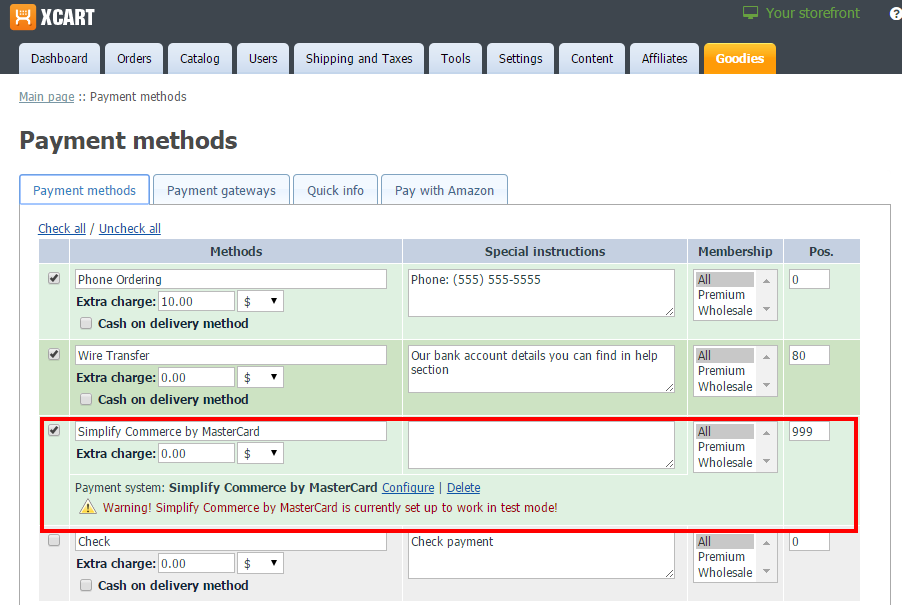Click membership list up arrow for Wire Transfer
Screen dimensions: 902x605
766,357
